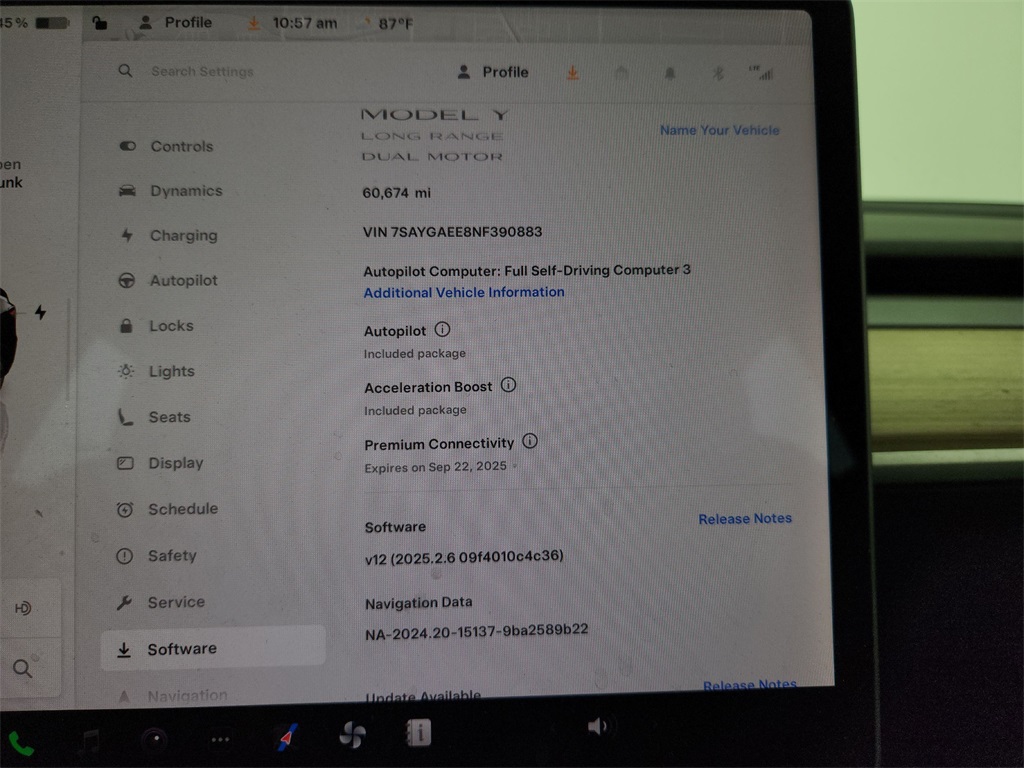Open the music app in bottom bar

point(90,741)
